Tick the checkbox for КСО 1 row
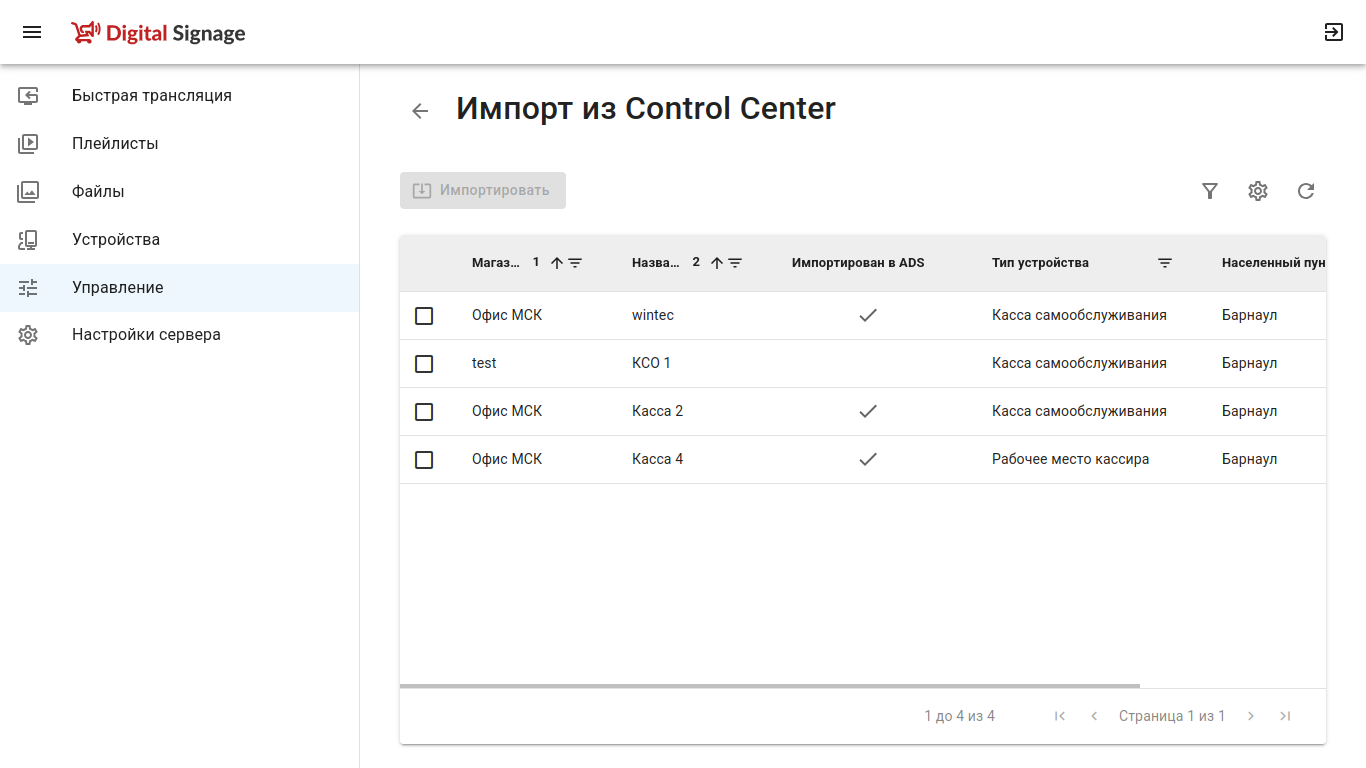The image size is (1366, 768). pyautogui.click(x=424, y=364)
